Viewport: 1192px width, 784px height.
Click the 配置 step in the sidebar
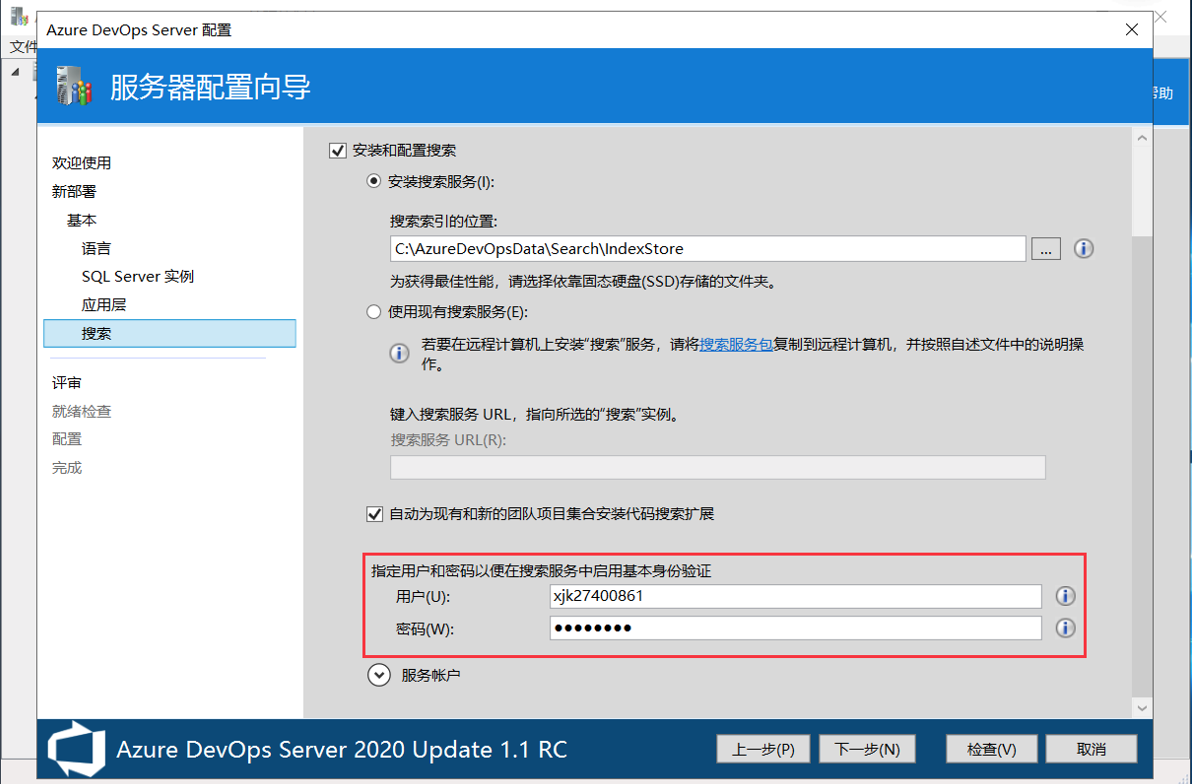66,440
